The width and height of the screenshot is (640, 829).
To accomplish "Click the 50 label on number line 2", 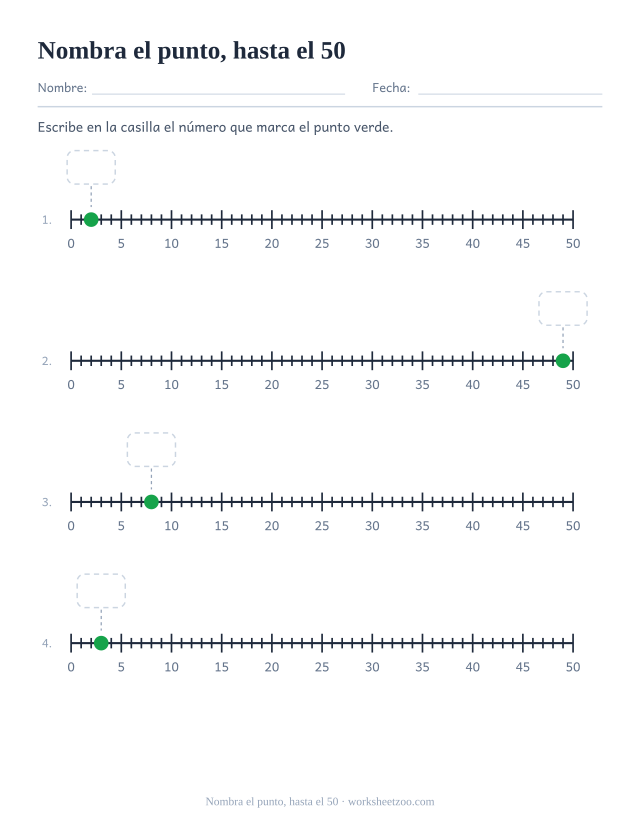I will click(x=573, y=385).
